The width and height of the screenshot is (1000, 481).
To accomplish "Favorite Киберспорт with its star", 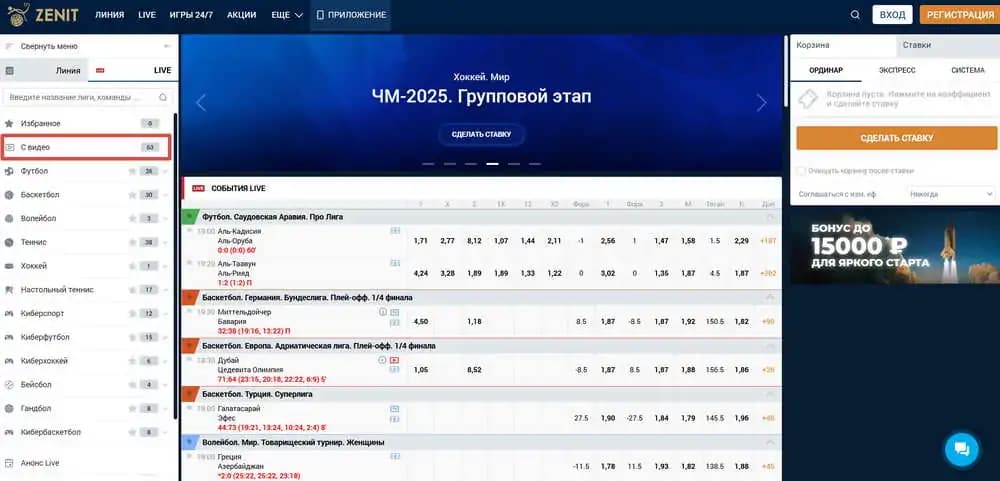I will point(132,313).
